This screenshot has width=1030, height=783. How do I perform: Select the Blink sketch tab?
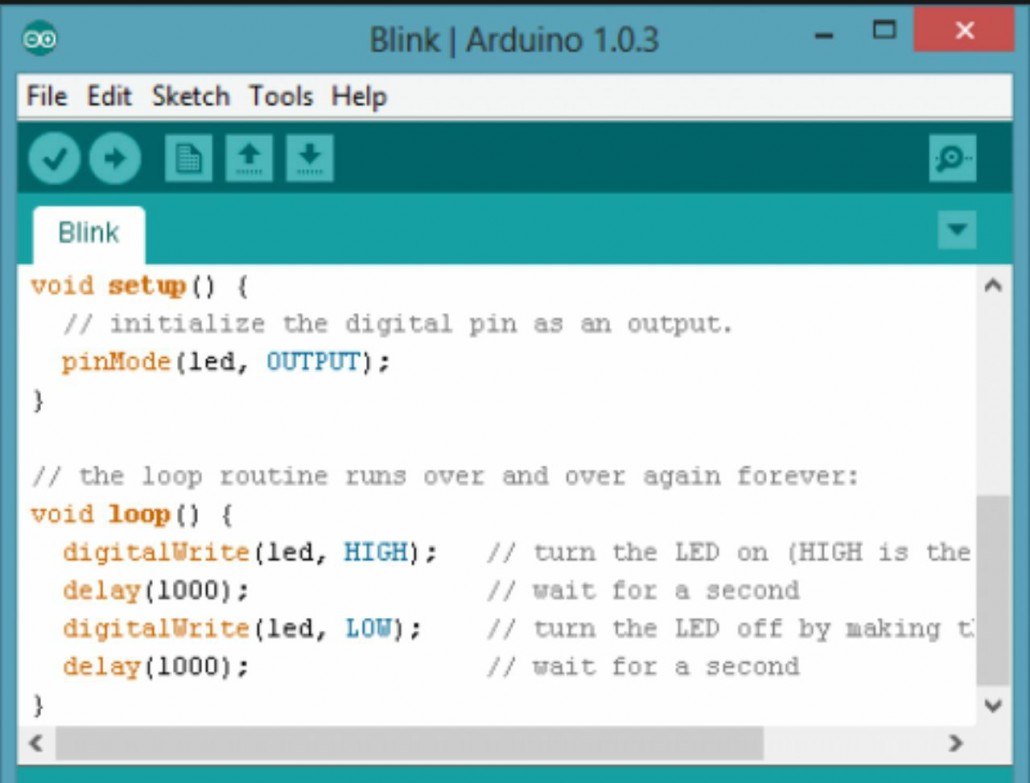[88, 233]
